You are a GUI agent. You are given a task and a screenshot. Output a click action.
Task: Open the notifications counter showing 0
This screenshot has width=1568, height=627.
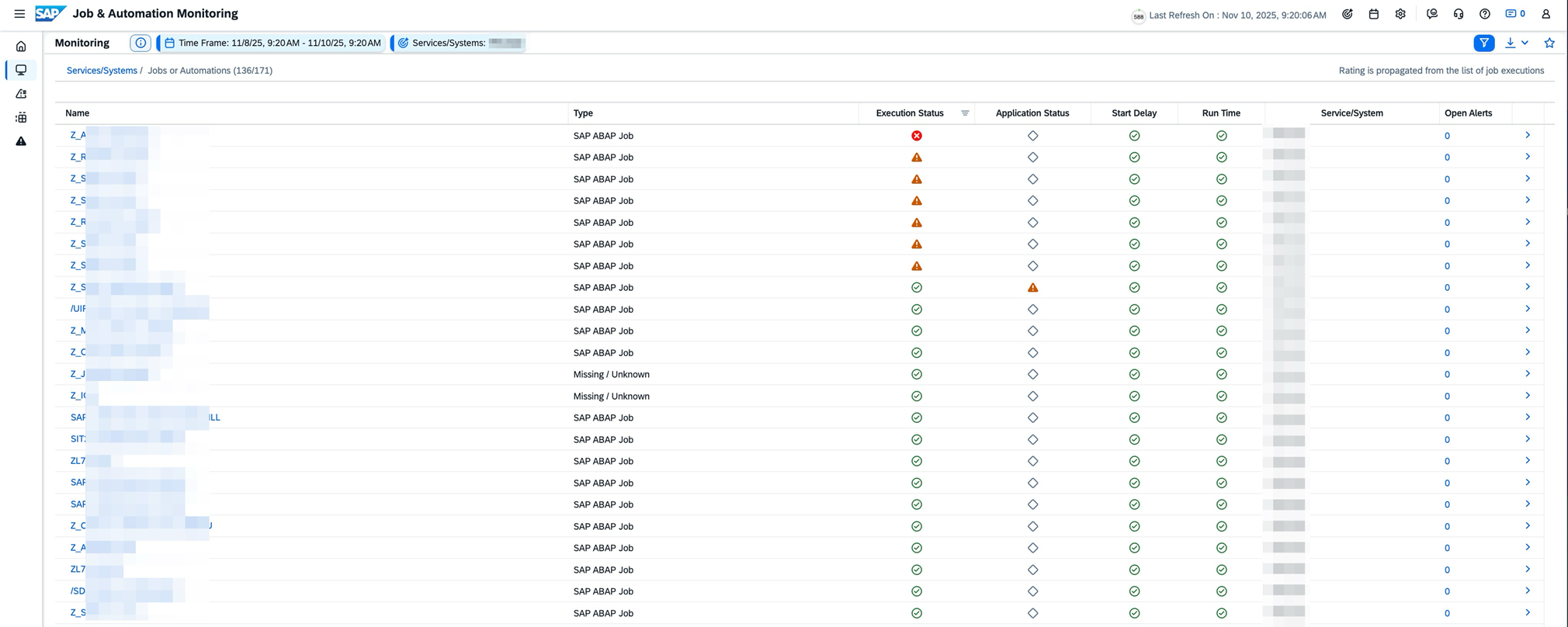[x=1515, y=14]
